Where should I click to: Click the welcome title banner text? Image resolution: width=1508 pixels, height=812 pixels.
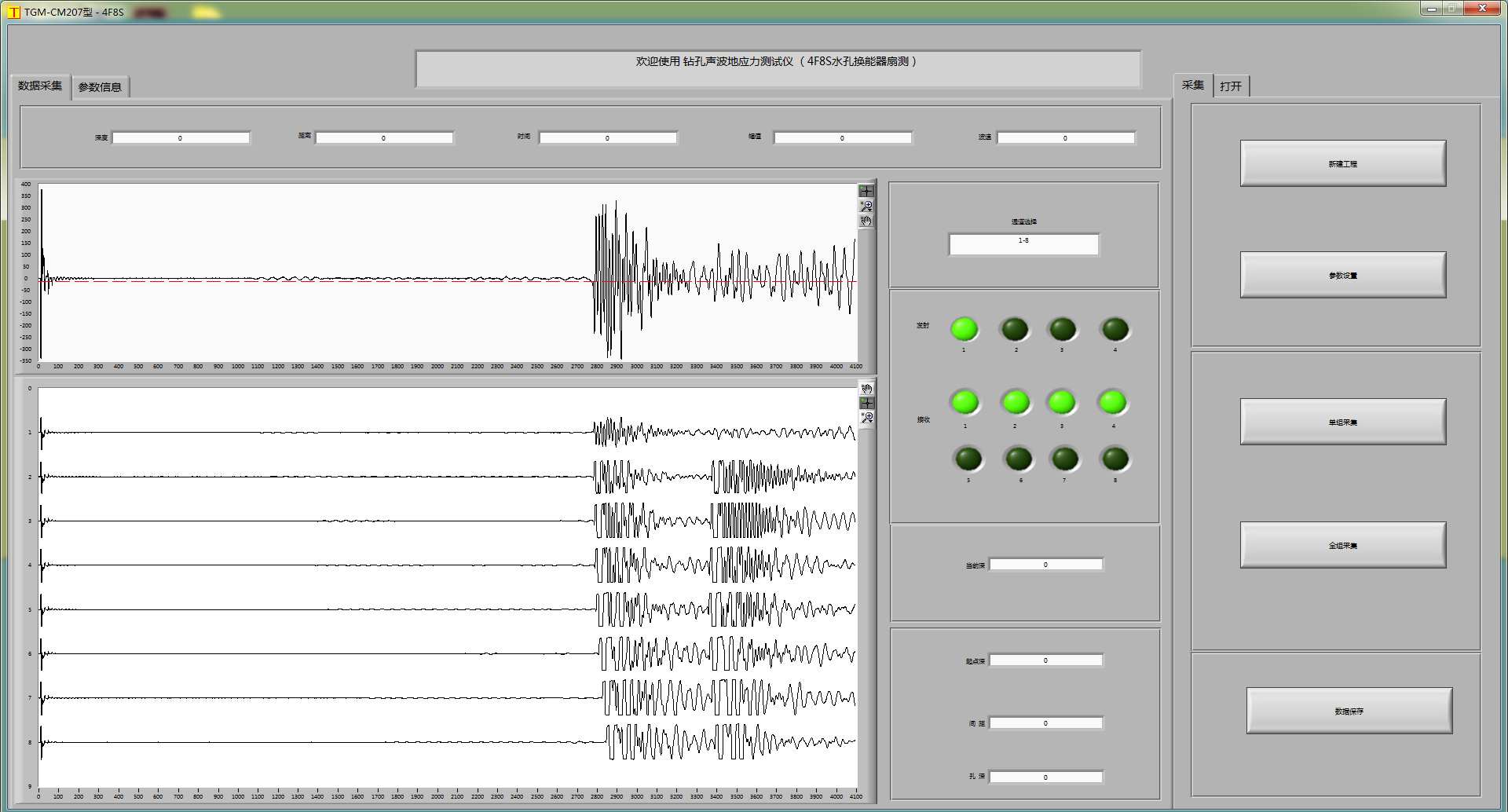coord(777,61)
